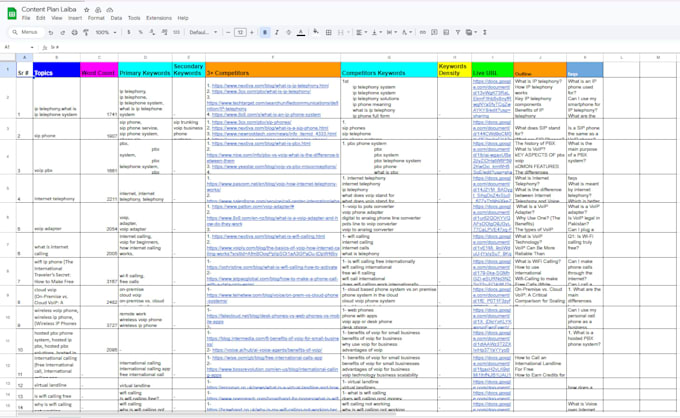Format cells as percent

point(141,33)
